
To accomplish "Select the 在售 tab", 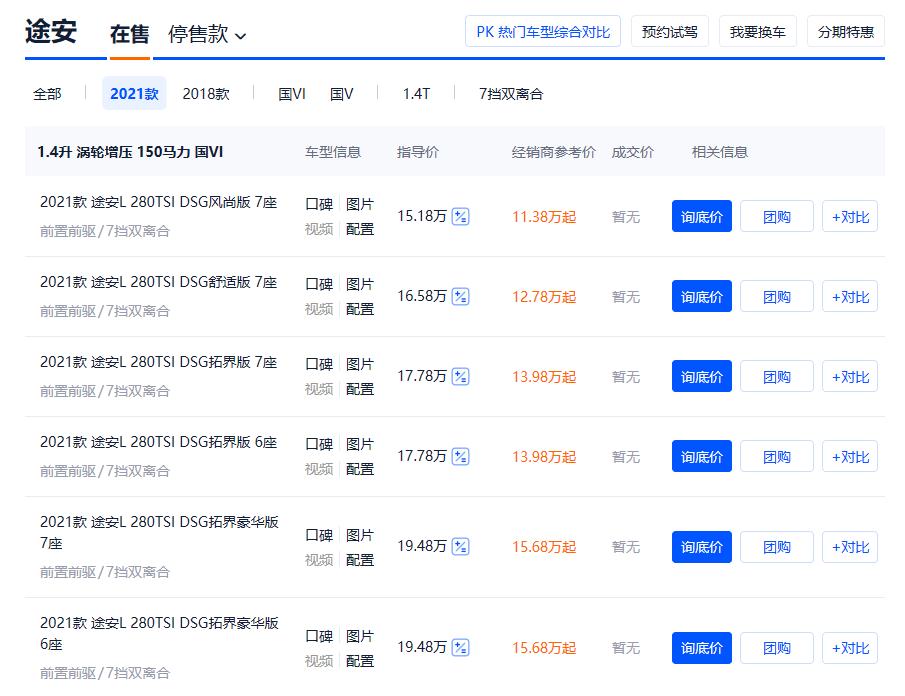I will (x=132, y=32).
